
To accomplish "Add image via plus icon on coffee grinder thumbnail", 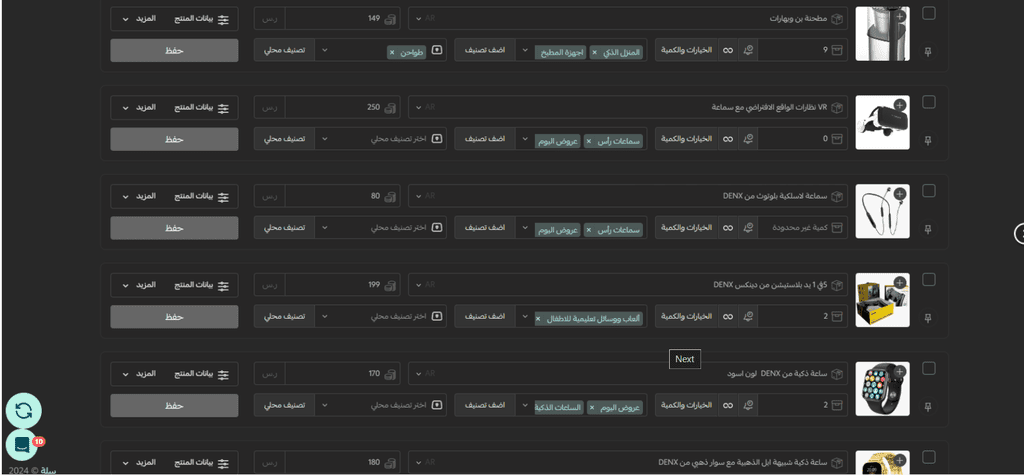I will tap(900, 16).
